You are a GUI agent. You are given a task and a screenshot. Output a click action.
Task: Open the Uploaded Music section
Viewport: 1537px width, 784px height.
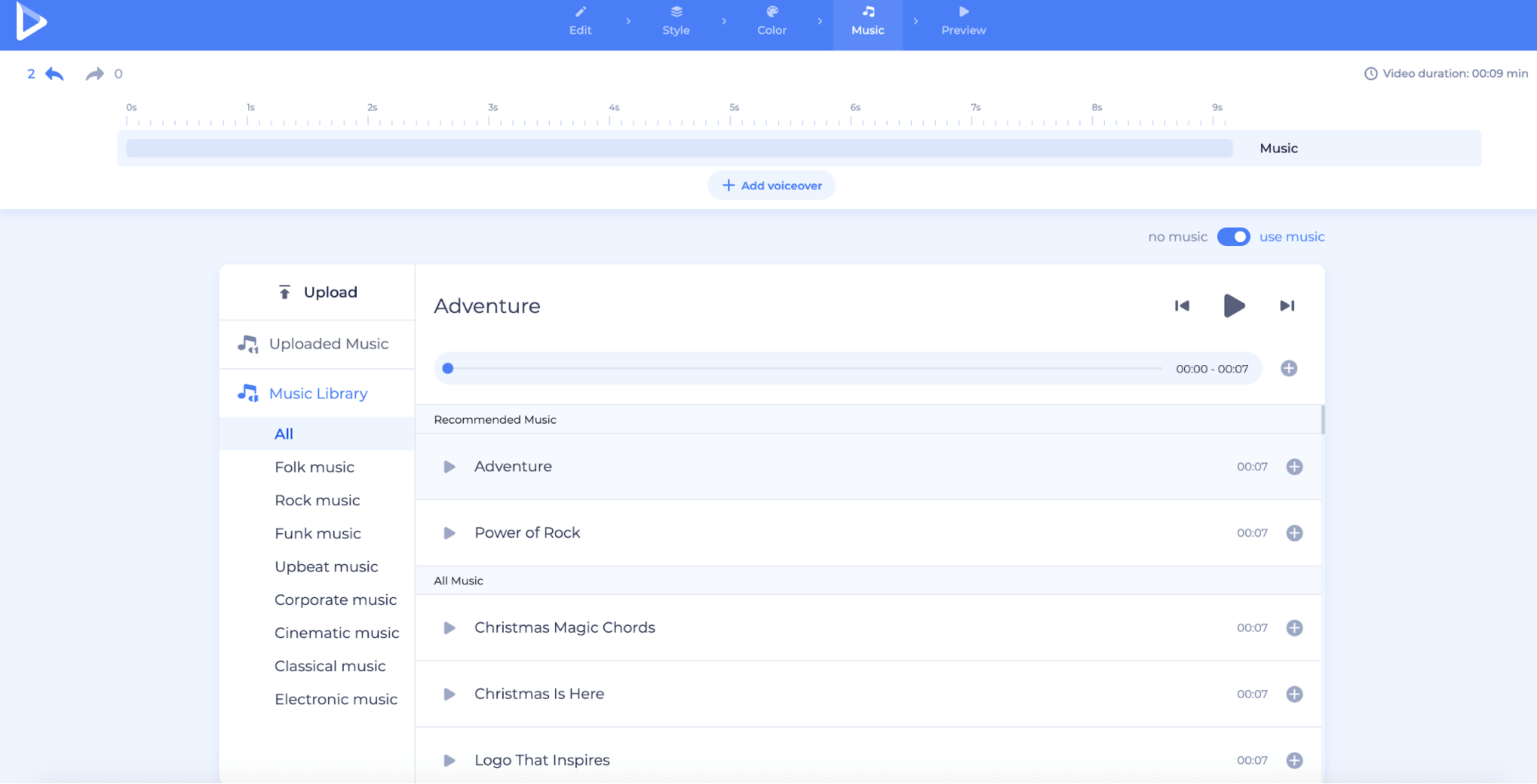tap(328, 344)
